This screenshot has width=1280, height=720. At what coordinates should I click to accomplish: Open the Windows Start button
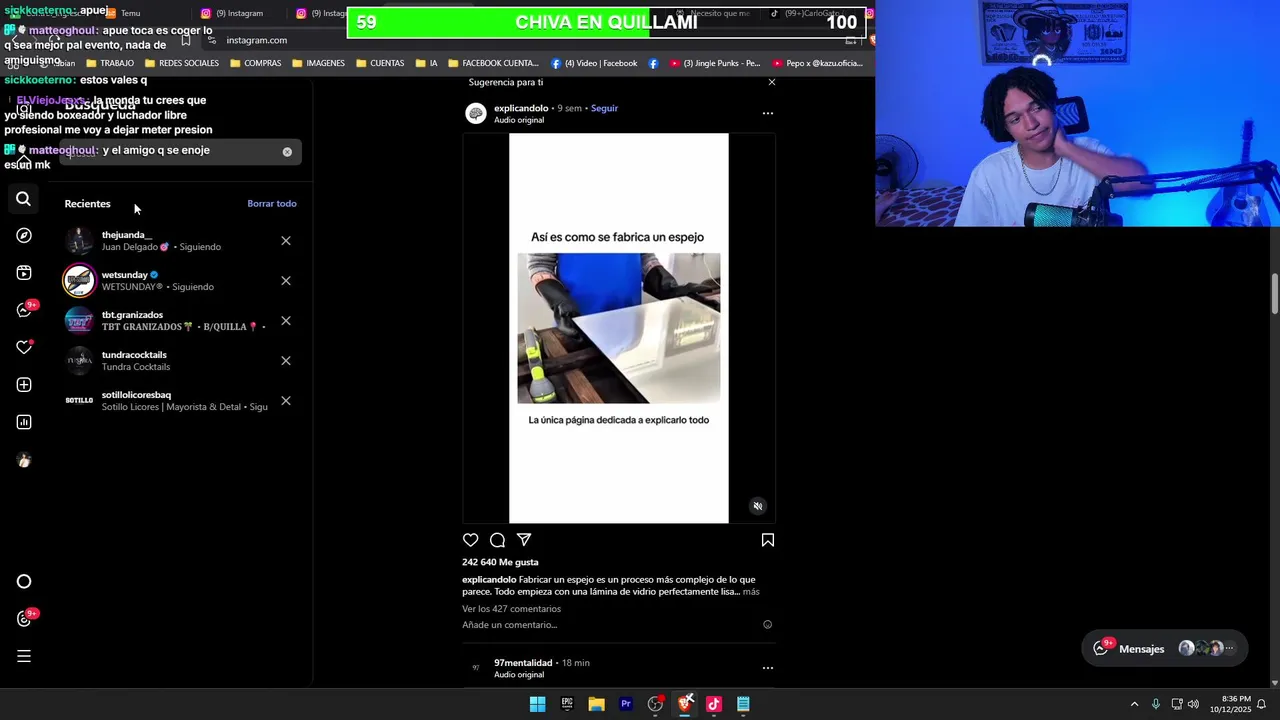[x=538, y=704]
